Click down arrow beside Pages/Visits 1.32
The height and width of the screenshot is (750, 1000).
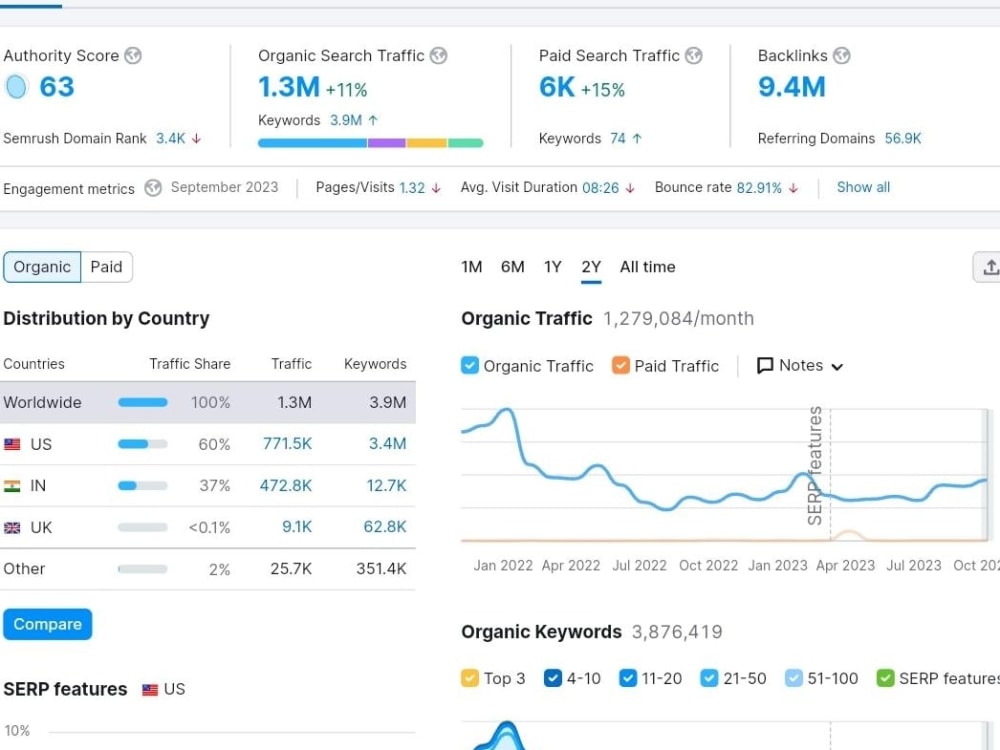436,188
